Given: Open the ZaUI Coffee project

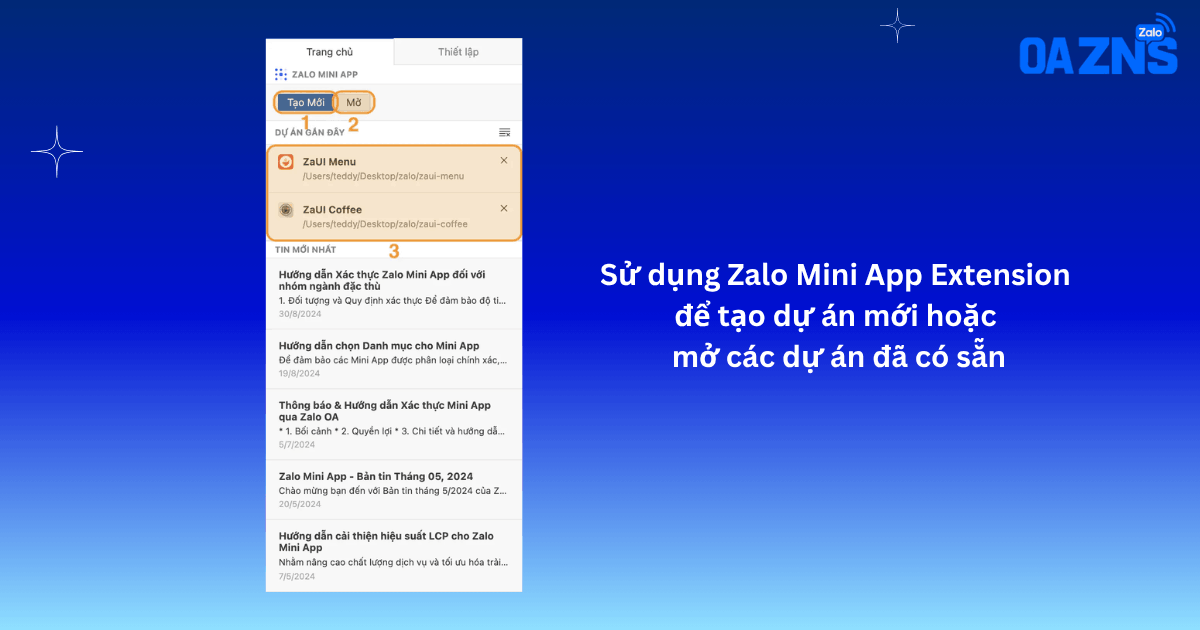Looking at the screenshot, I should point(394,216).
